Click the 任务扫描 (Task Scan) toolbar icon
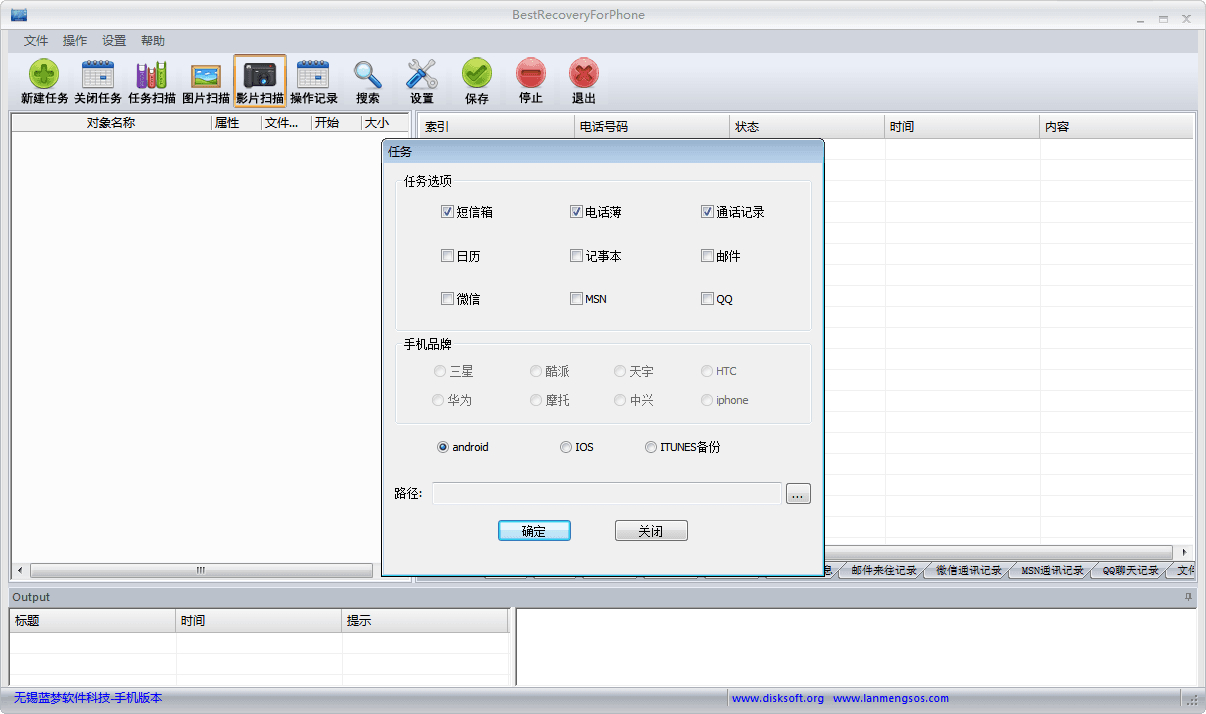The height and width of the screenshot is (714, 1206). pyautogui.click(x=152, y=81)
